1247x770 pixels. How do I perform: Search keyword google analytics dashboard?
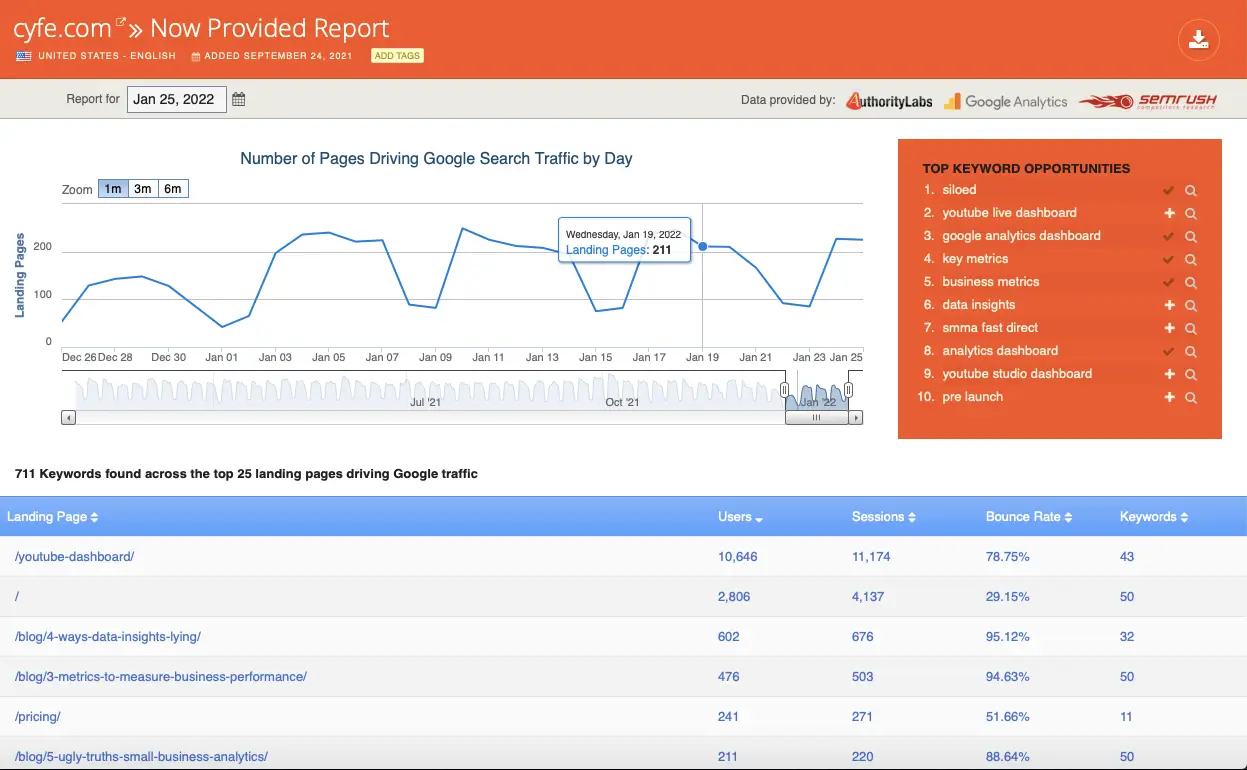(1191, 236)
